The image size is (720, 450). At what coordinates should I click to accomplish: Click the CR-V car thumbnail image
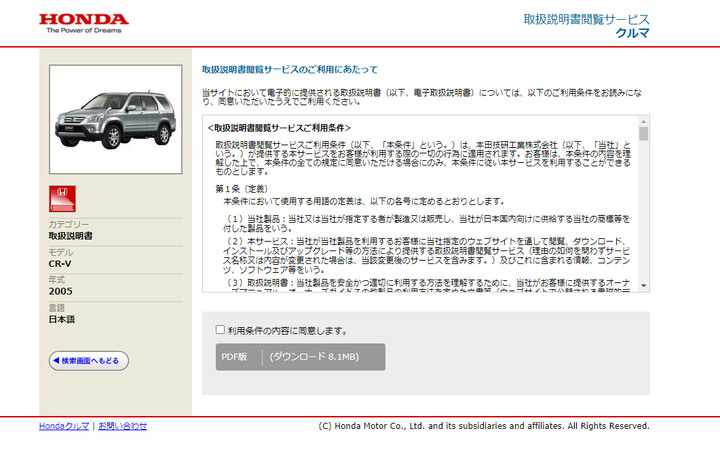[116, 119]
